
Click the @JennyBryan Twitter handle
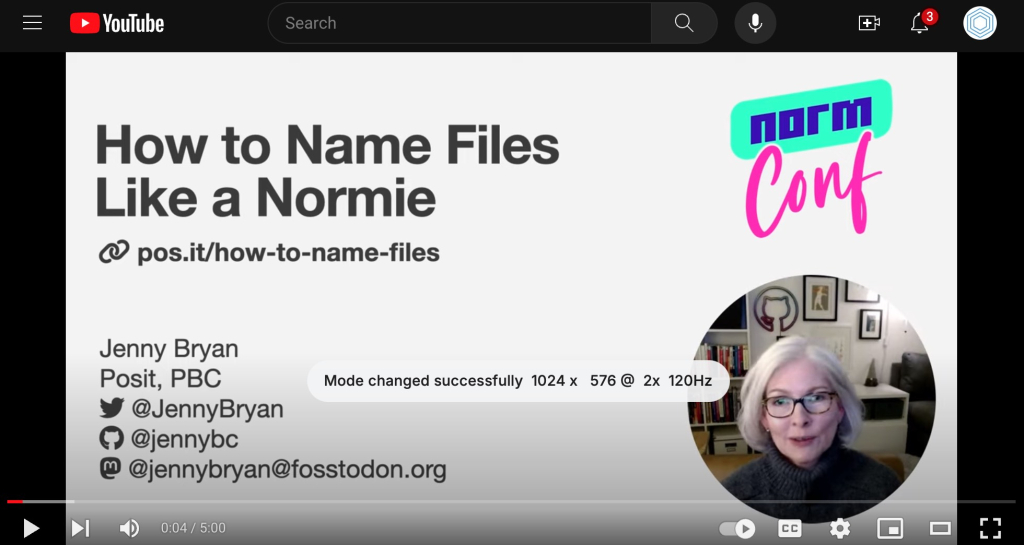point(207,409)
